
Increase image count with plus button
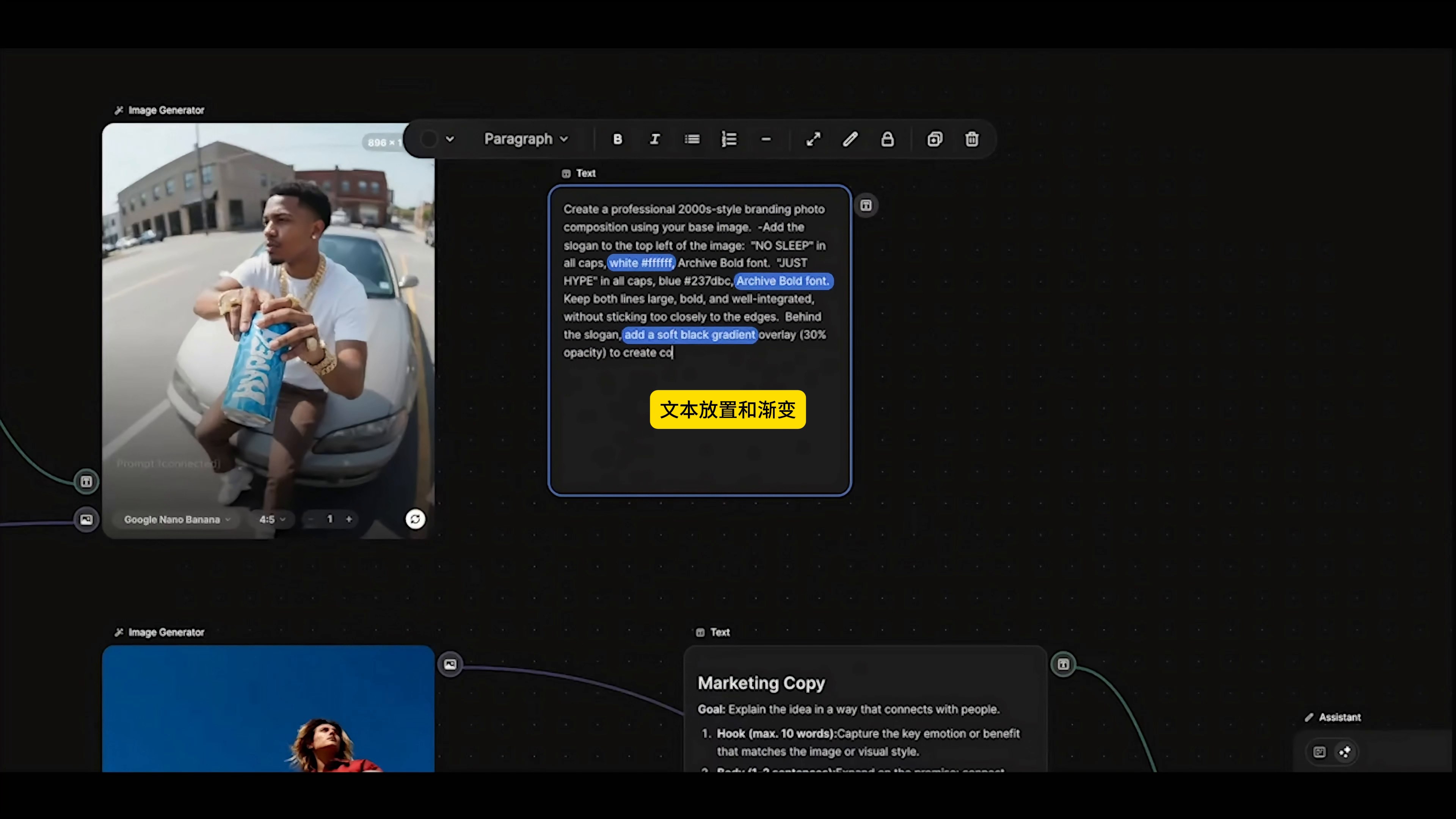(x=349, y=519)
